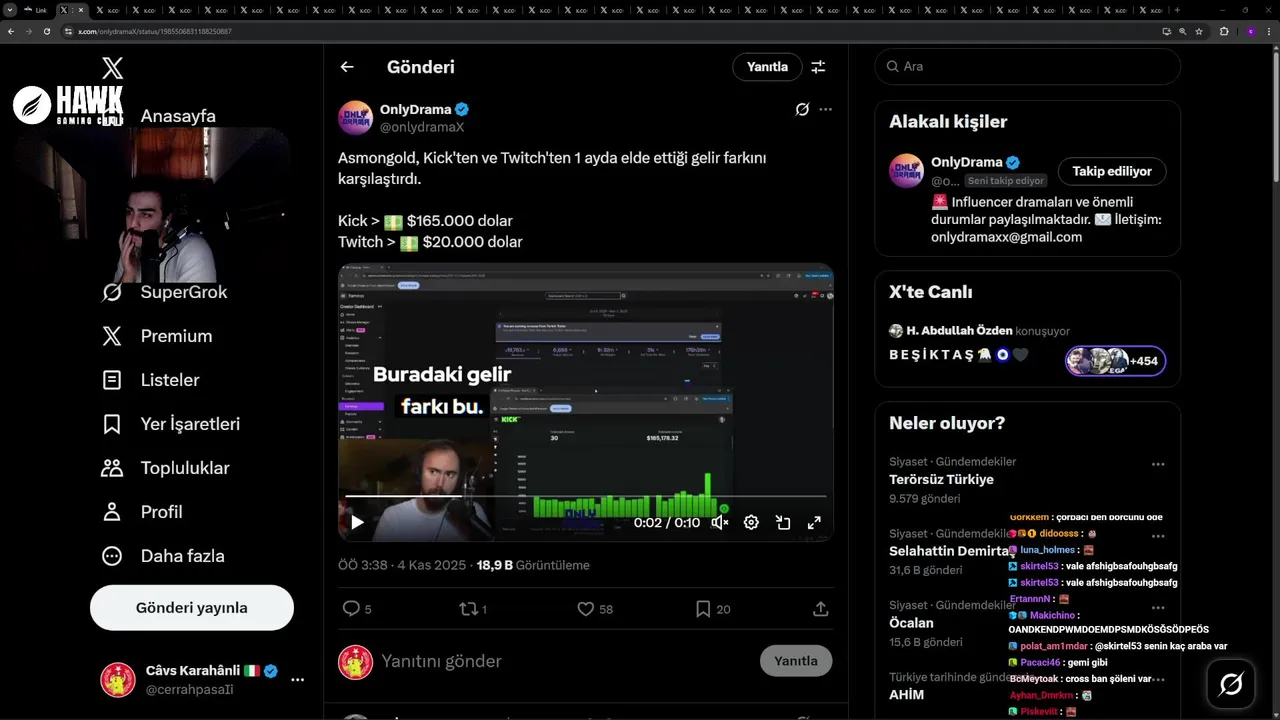Image resolution: width=1280 pixels, height=720 pixels.
Task: Expand the Daha fazla menu
Action: 163,556
